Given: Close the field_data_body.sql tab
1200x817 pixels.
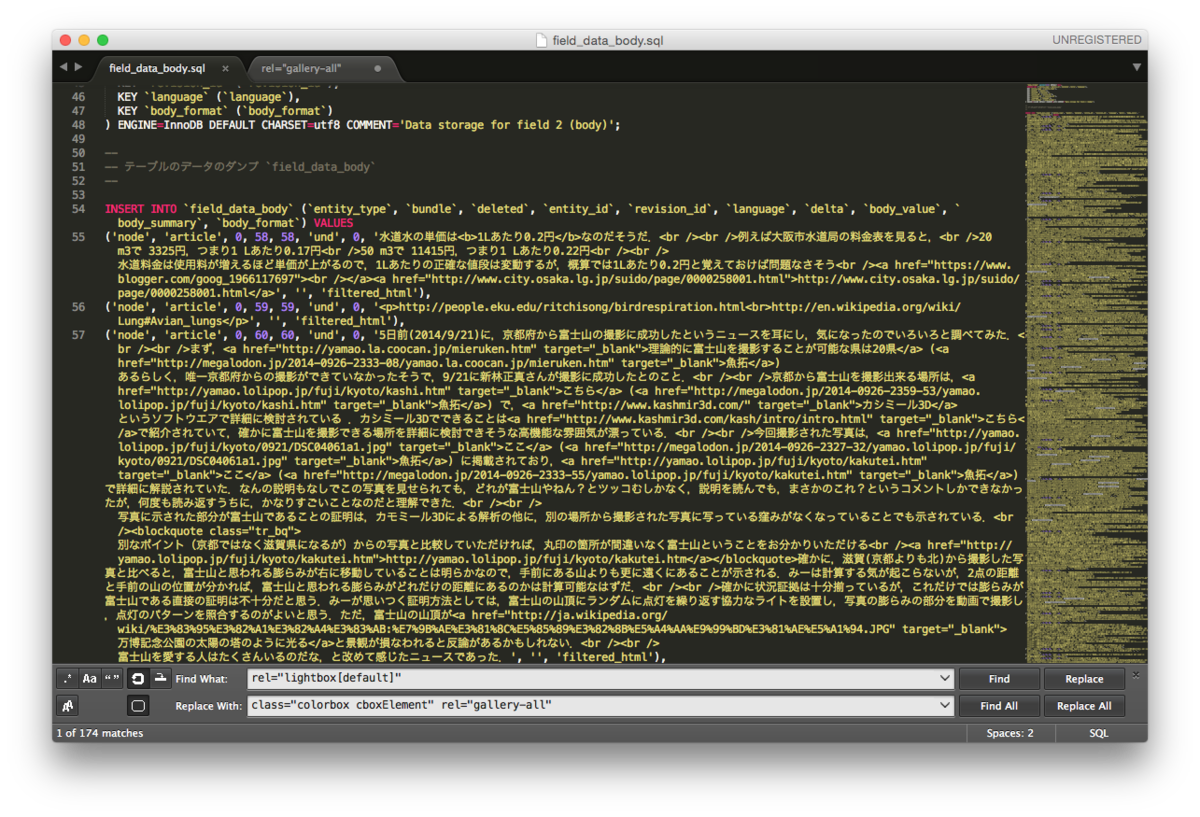Looking at the screenshot, I should pos(226,69).
